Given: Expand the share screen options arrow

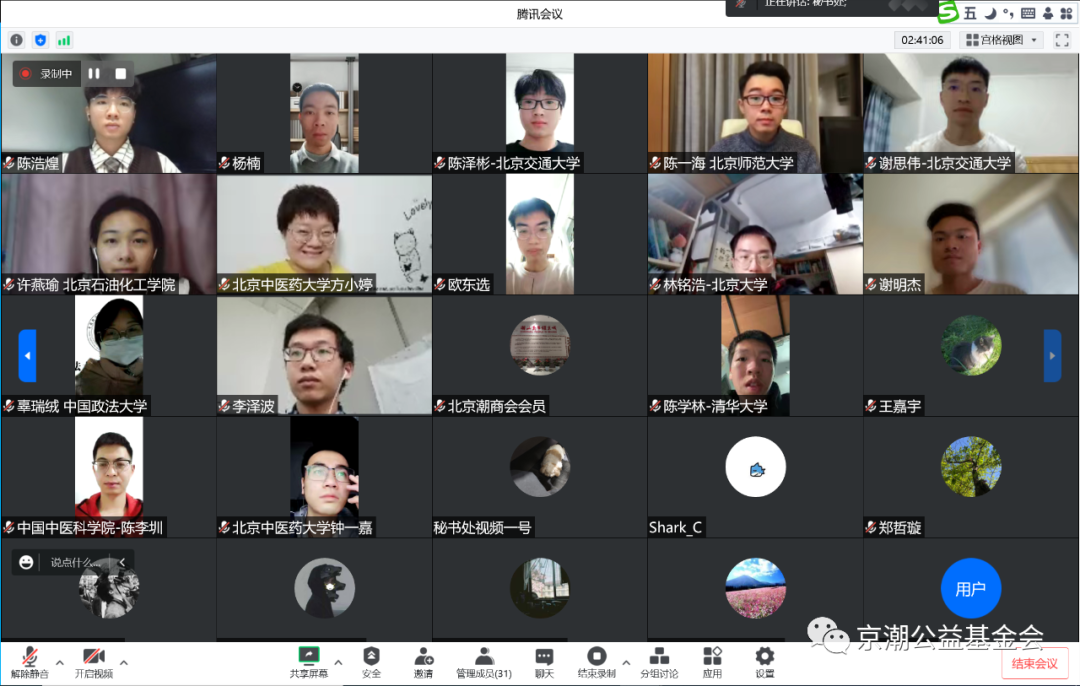Looking at the screenshot, I should [338, 662].
